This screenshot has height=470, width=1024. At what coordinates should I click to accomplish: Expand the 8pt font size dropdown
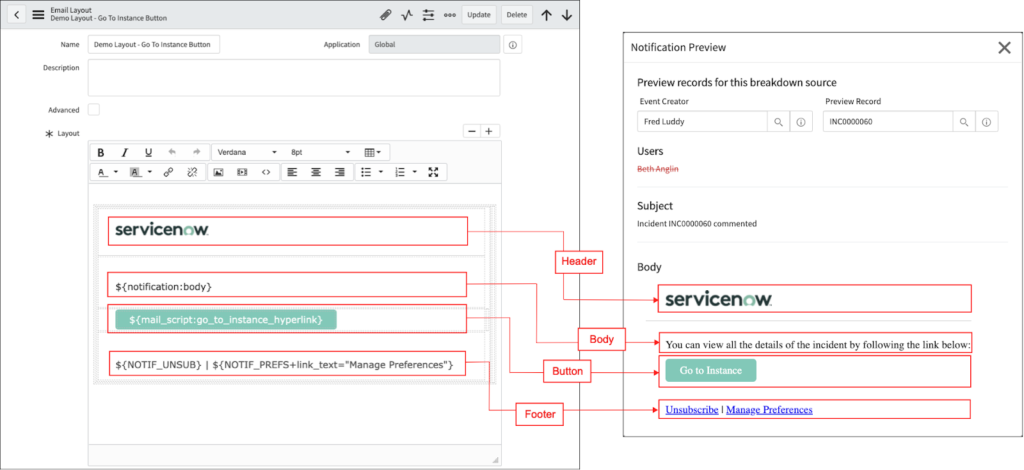click(320, 152)
